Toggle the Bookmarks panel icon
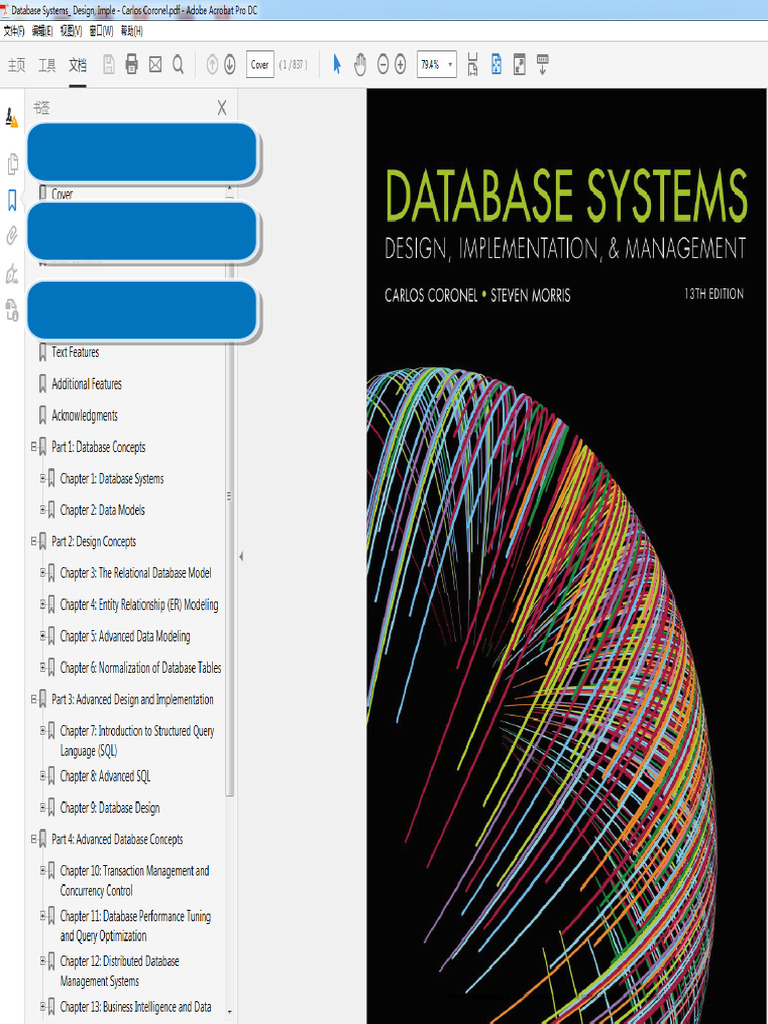Screen dimensions: 768x1024 pos(12,200)
